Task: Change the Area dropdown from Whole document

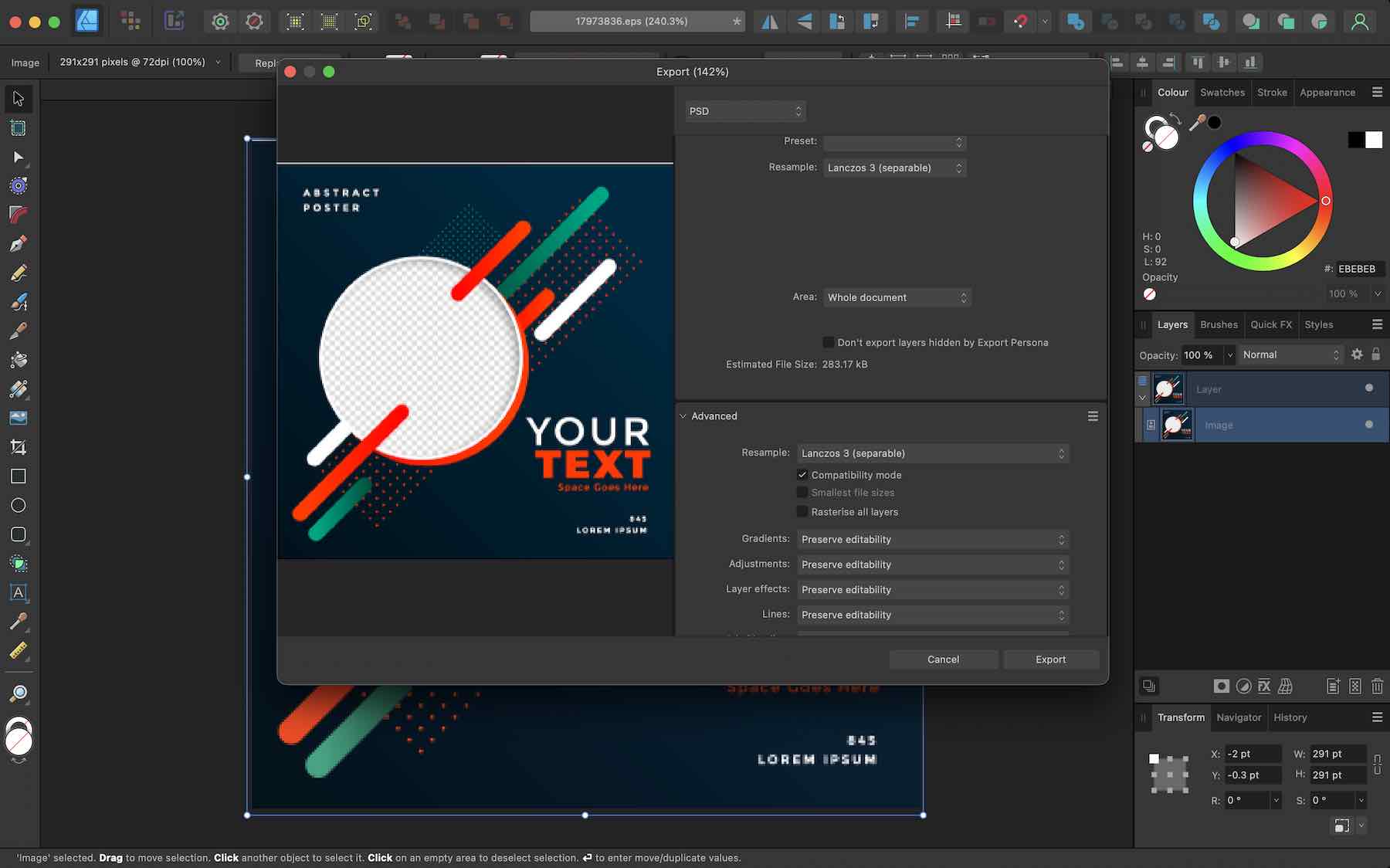Action: pos(897,297)
